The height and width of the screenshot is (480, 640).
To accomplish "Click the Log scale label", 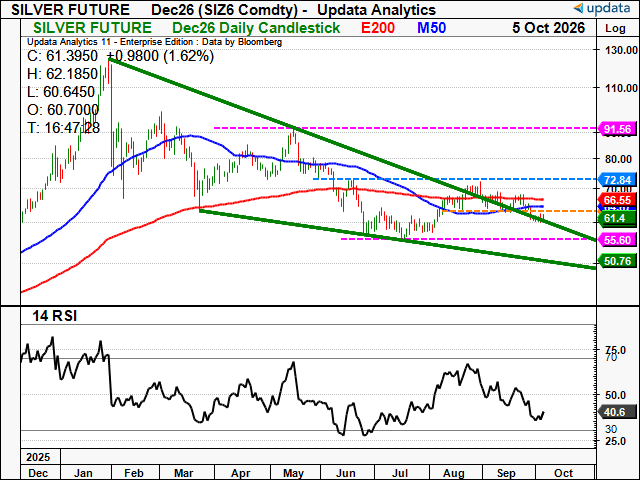I will click(615, 29).
